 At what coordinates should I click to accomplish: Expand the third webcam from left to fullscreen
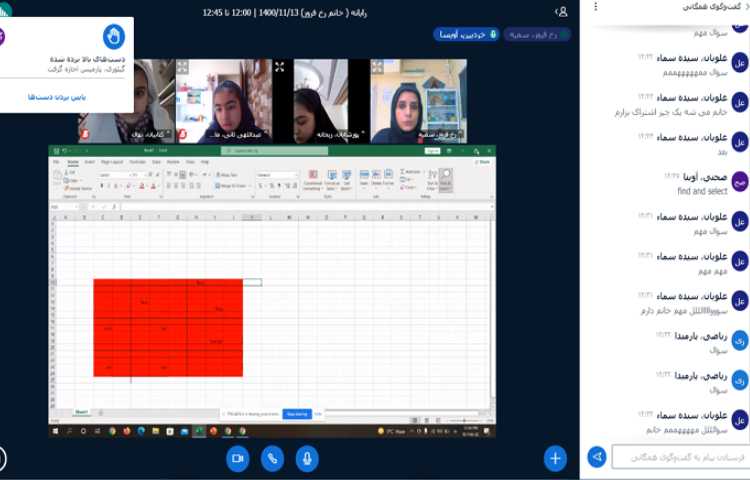280,67
